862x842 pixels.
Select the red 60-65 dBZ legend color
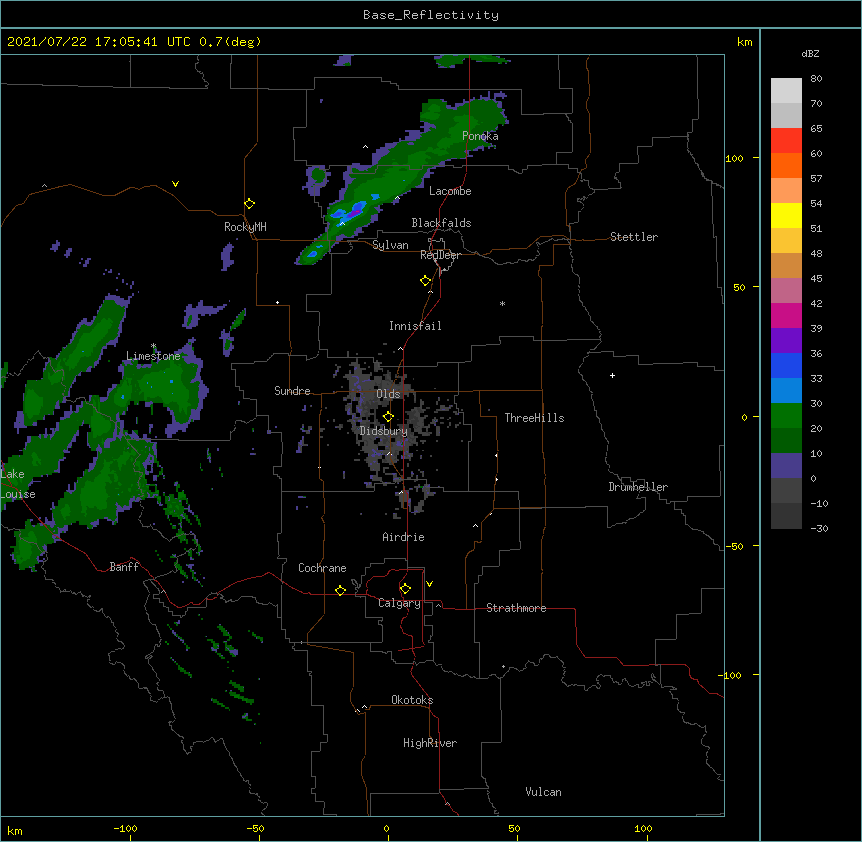[786, 140]
